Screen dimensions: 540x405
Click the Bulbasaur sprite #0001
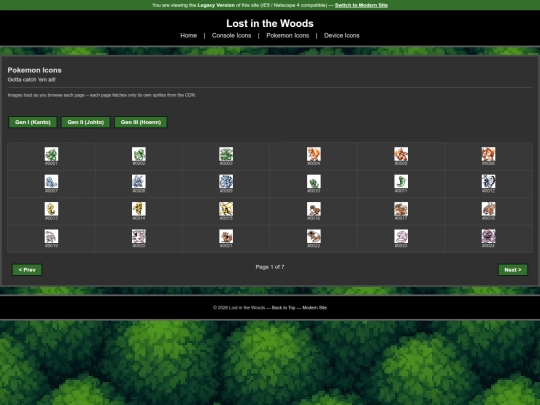[x=51, y=154]
